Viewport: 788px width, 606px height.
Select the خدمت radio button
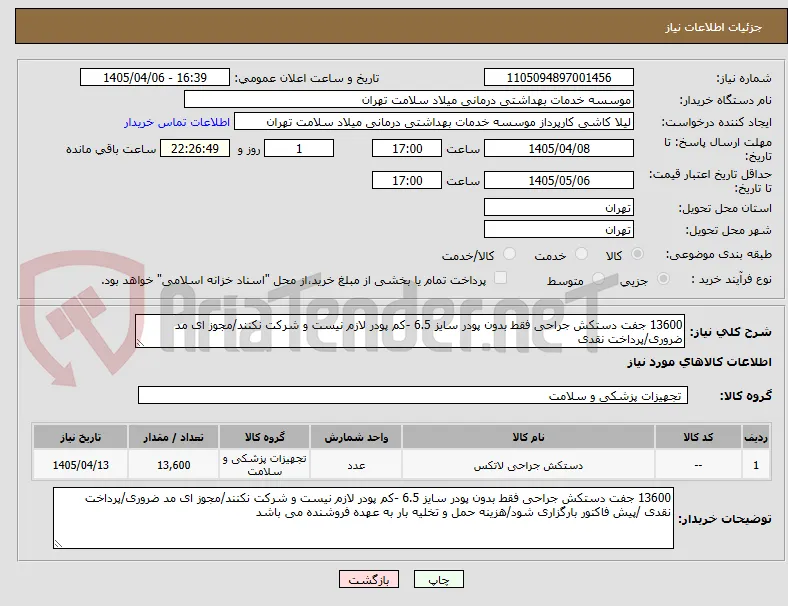click(x=581, y=254)
